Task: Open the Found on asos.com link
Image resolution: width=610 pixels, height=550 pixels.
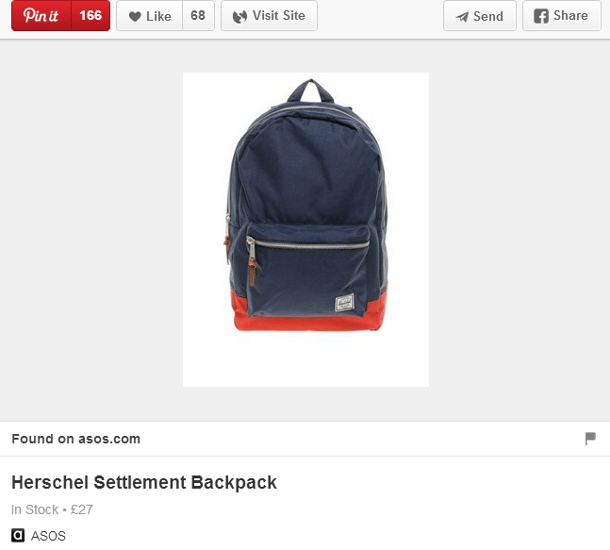Action: pos(76,439)
